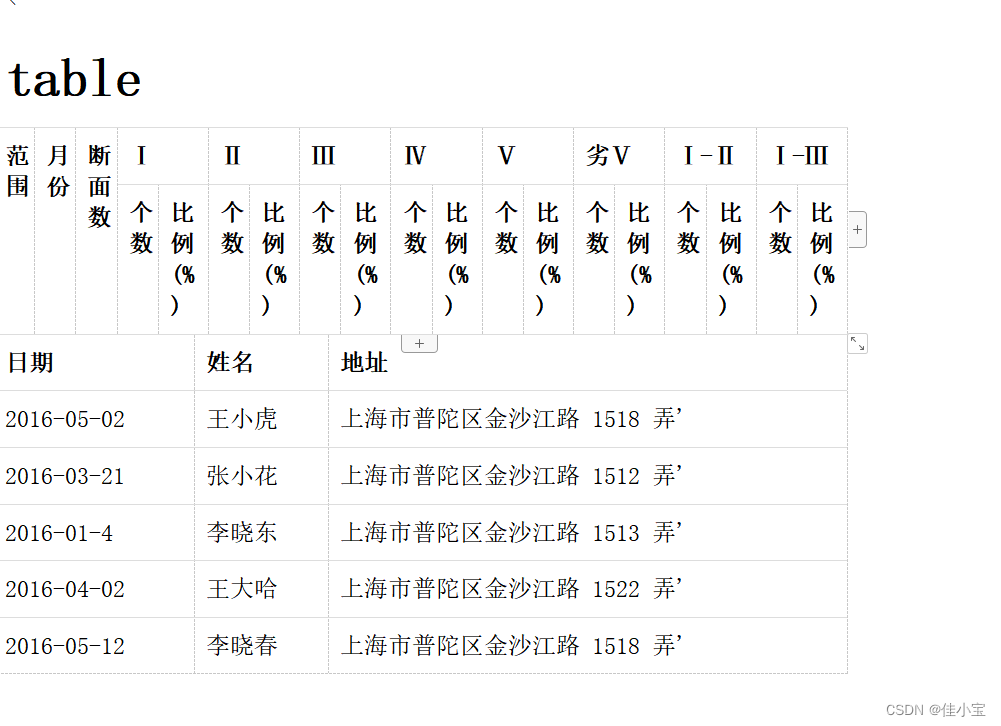Click the 日期 column header
1001x726 pixels.
(x=30, y=363)
